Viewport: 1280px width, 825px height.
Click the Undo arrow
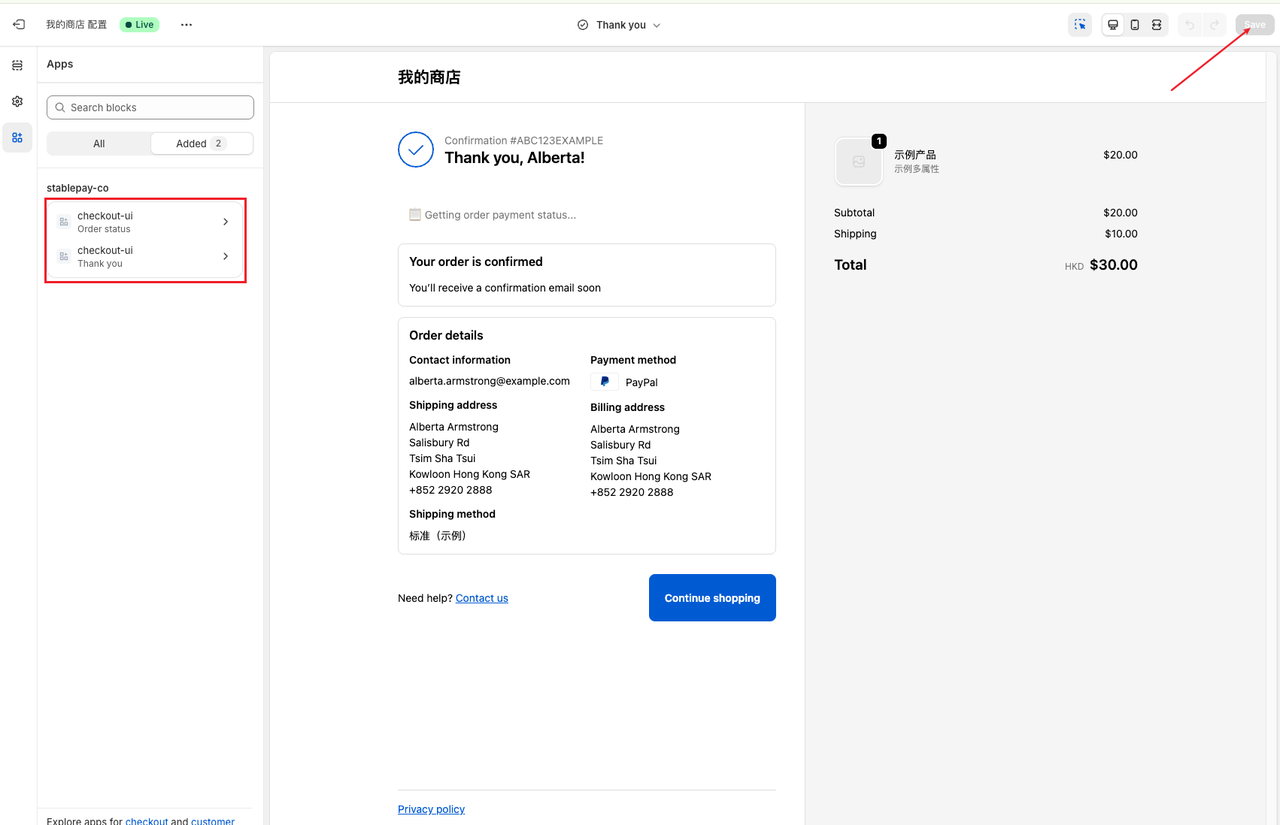(x=1190, y=24)
